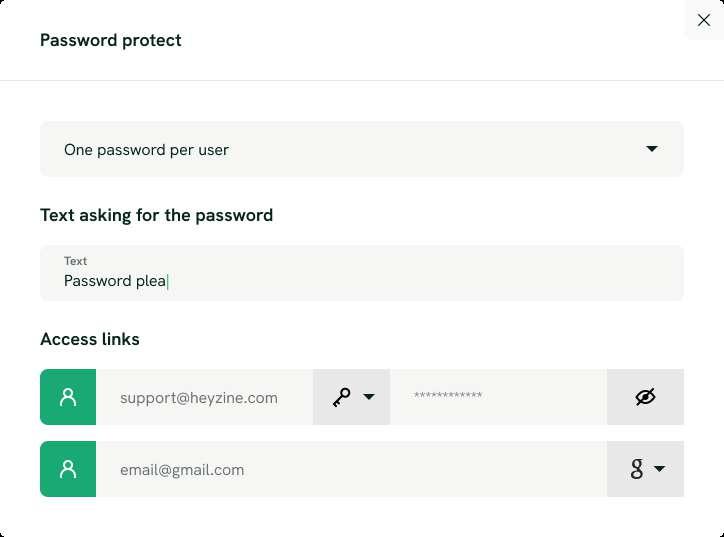Click the word "Password" in the text field
Image resolution: width=724 pixels, height=537 pixels.
pos(97,281)
